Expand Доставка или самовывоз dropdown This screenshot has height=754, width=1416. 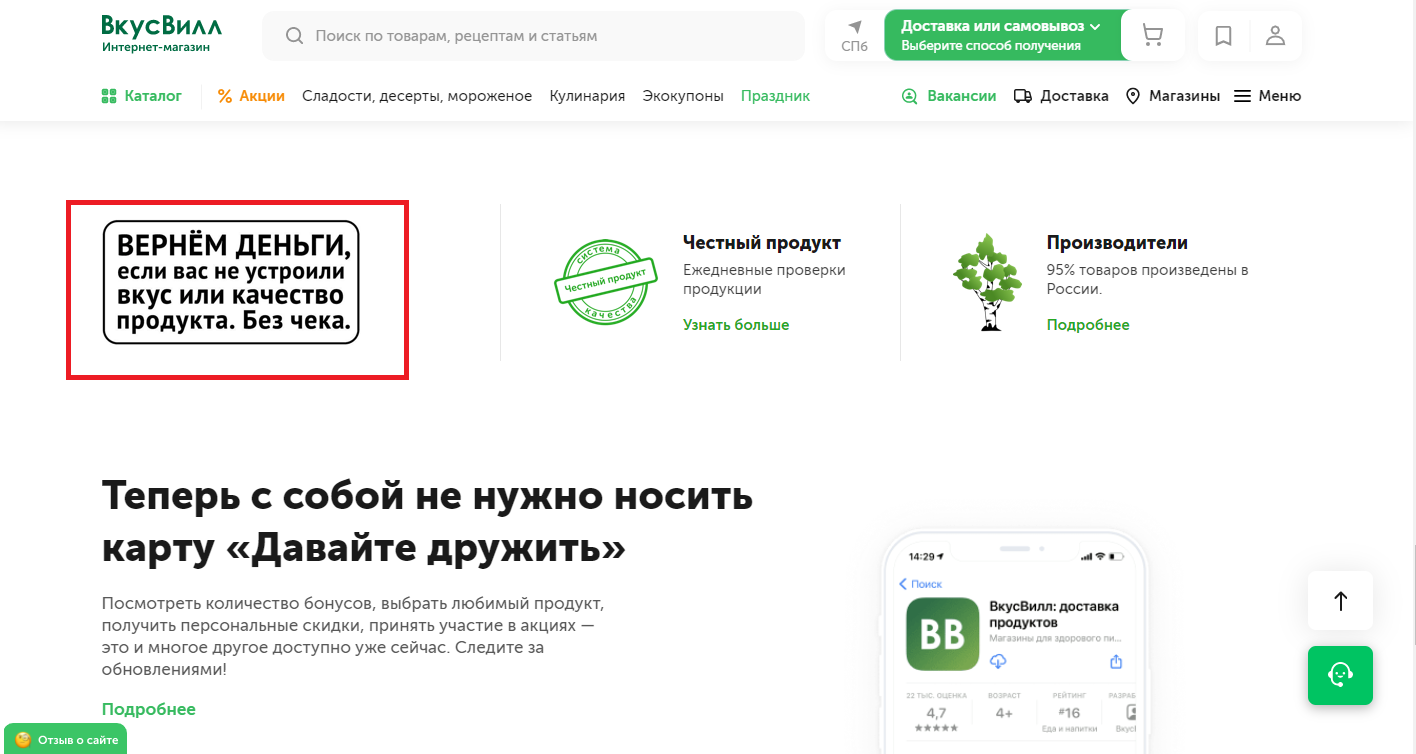tap(1000, 36)
